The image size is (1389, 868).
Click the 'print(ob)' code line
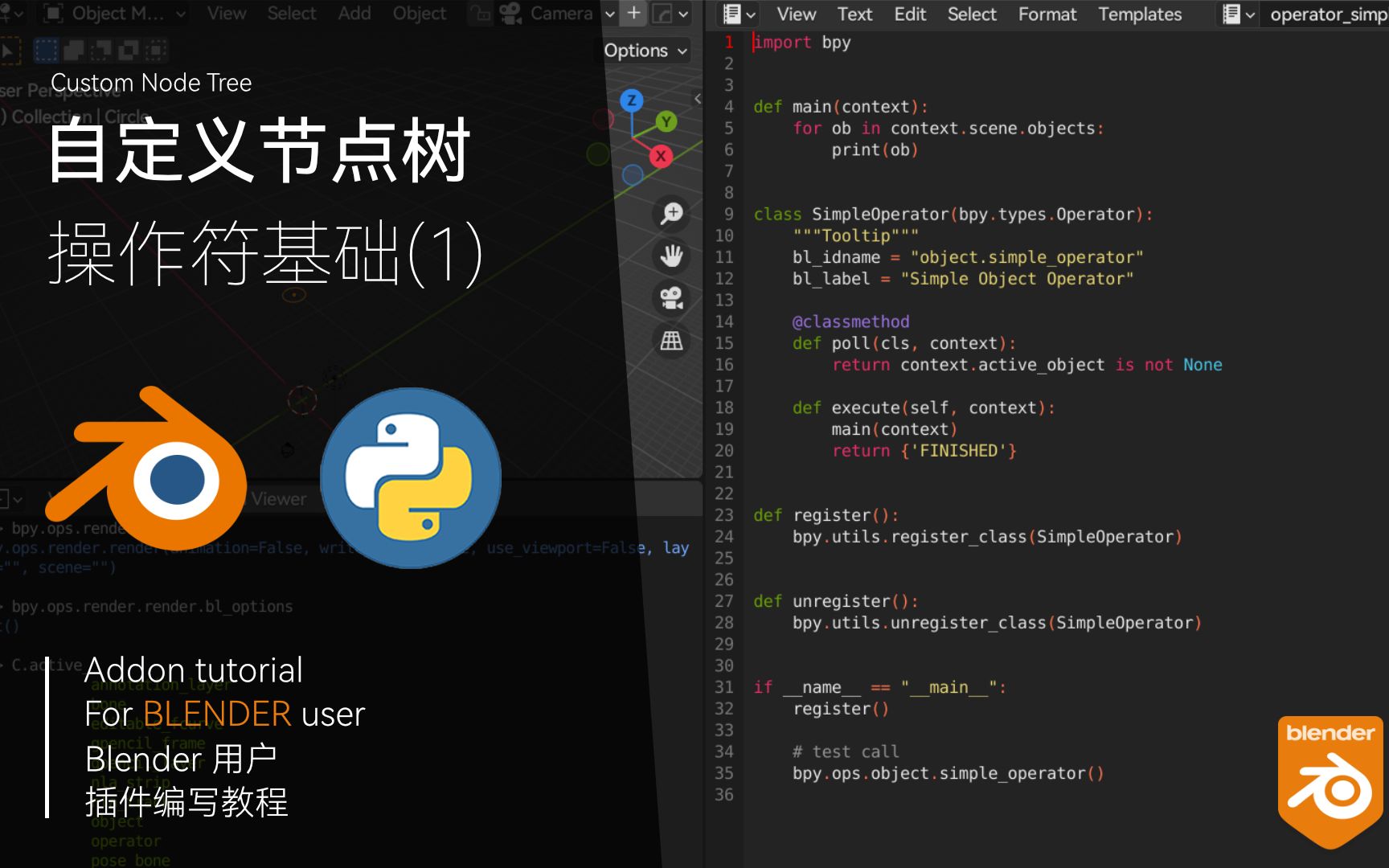[875, 149]
